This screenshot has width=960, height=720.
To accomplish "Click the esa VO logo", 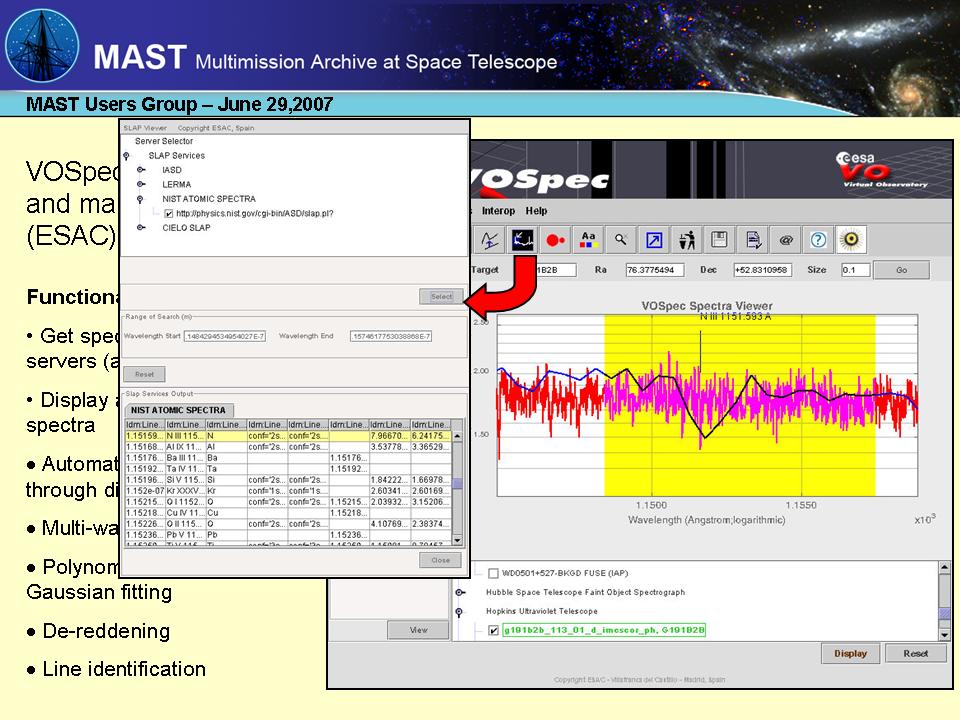I will pyautogui.click(x=882, y=170).
